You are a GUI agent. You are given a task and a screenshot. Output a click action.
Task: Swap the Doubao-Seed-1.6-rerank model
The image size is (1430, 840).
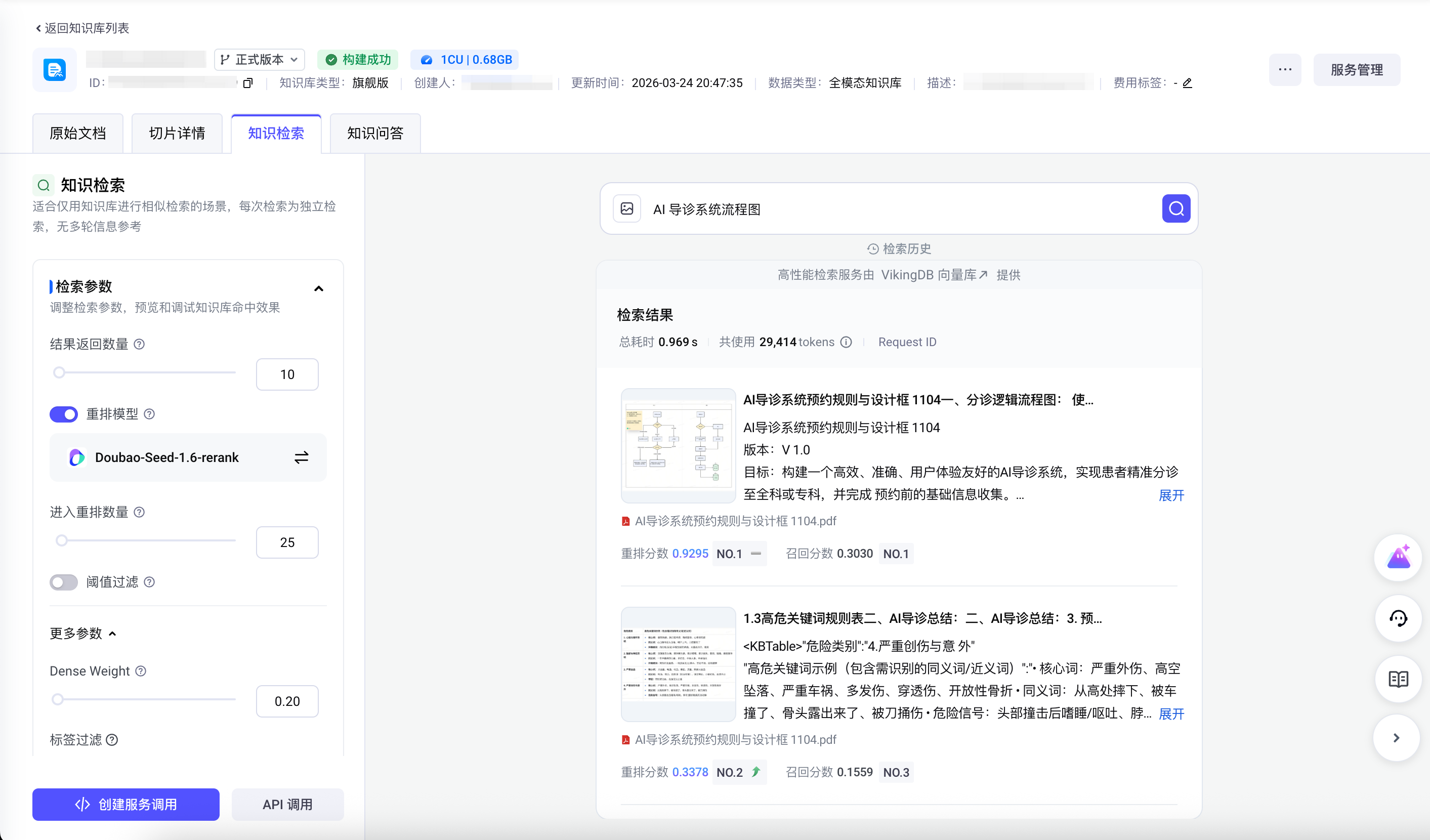[301, 457]
